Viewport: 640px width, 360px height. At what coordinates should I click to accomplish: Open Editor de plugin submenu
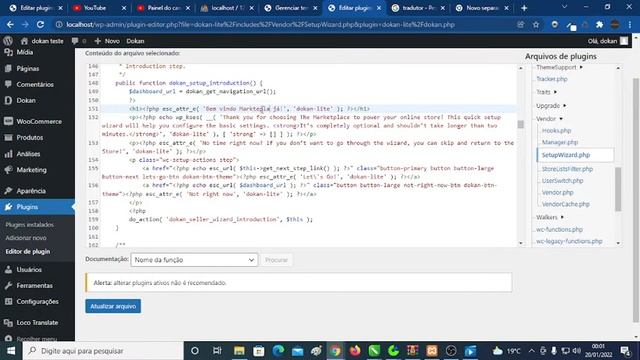[28, 251]
